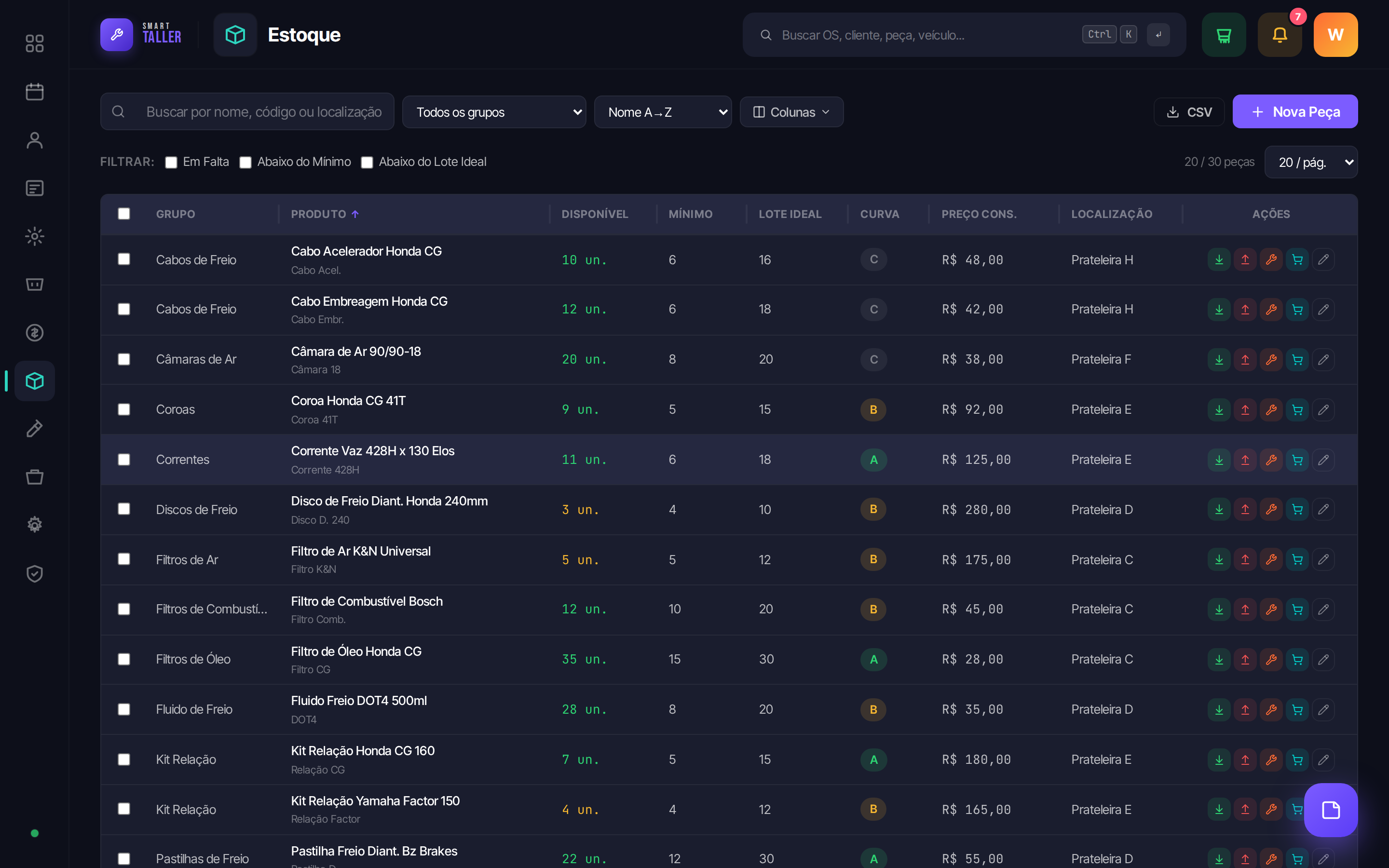Click the green stock-in arrow for Cabo Acelerador Honda CG
1389x868 pixels.
[1219, 259]
